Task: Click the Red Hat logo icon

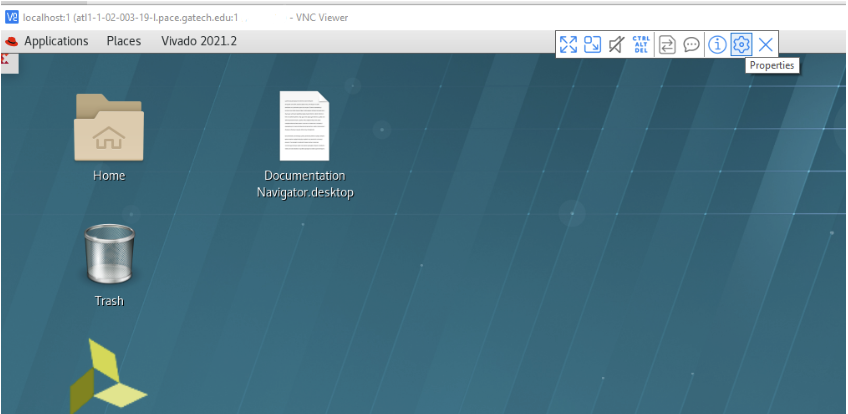Action: coord(12,42)
